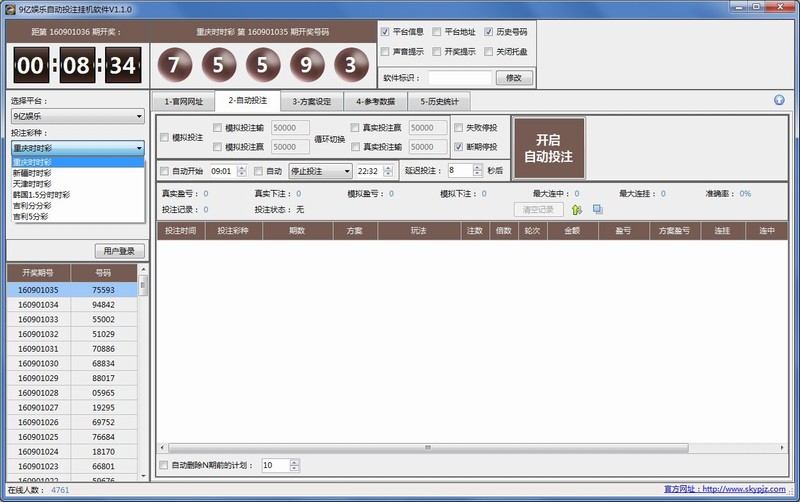Screen dimensions: 800x502
Task: Choose 新疆时时彩 from the open list
Action: (32, 171)
